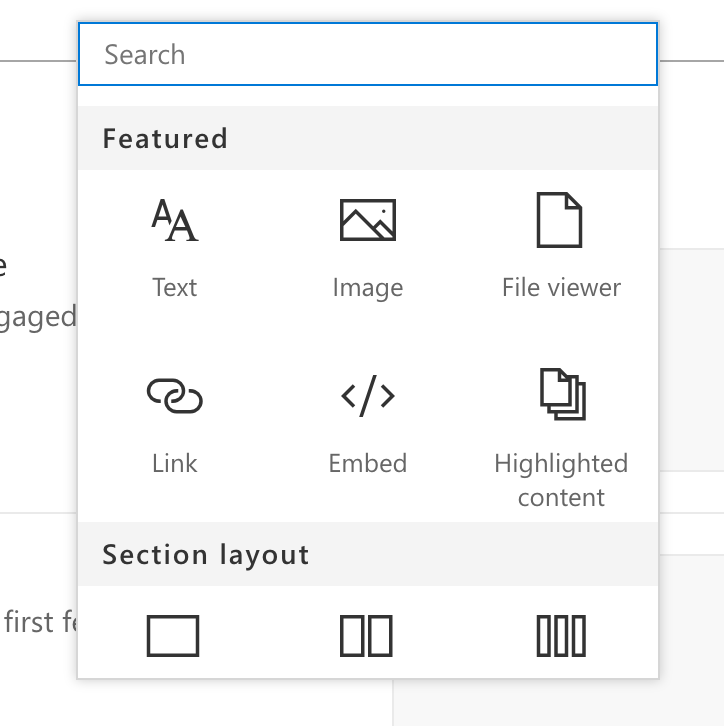Image resolution: width=724 pixels, height=726 pixels.
Task: Click the Featured group header
Action: (166, 138)
